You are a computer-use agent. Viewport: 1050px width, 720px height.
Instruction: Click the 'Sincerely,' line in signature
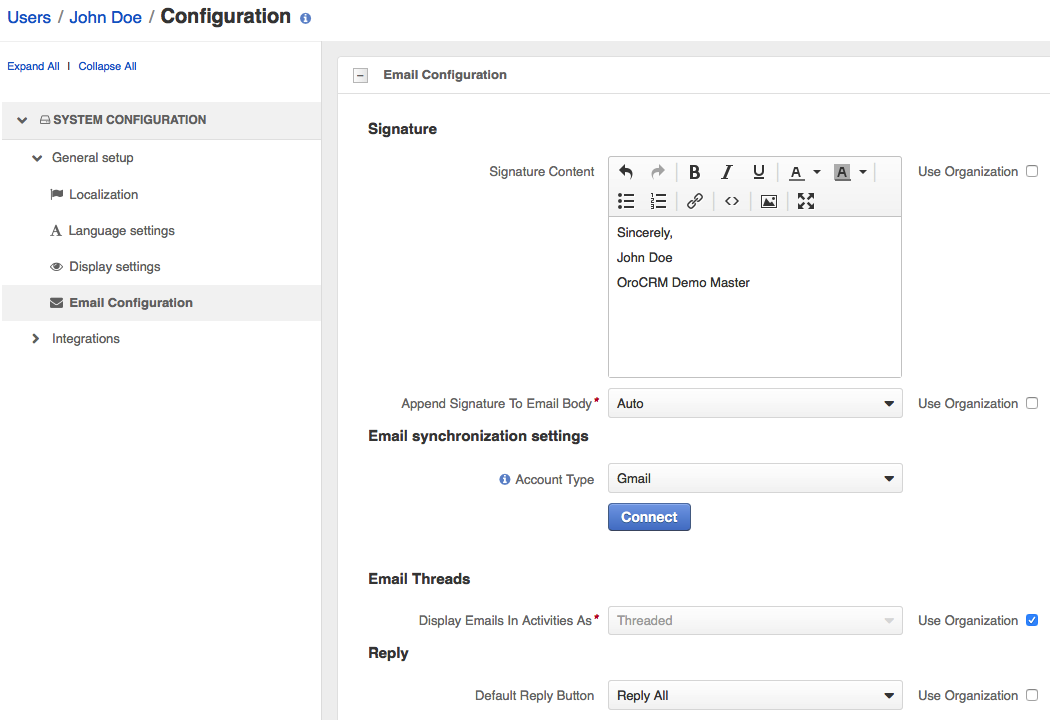[x=644, y=233]
